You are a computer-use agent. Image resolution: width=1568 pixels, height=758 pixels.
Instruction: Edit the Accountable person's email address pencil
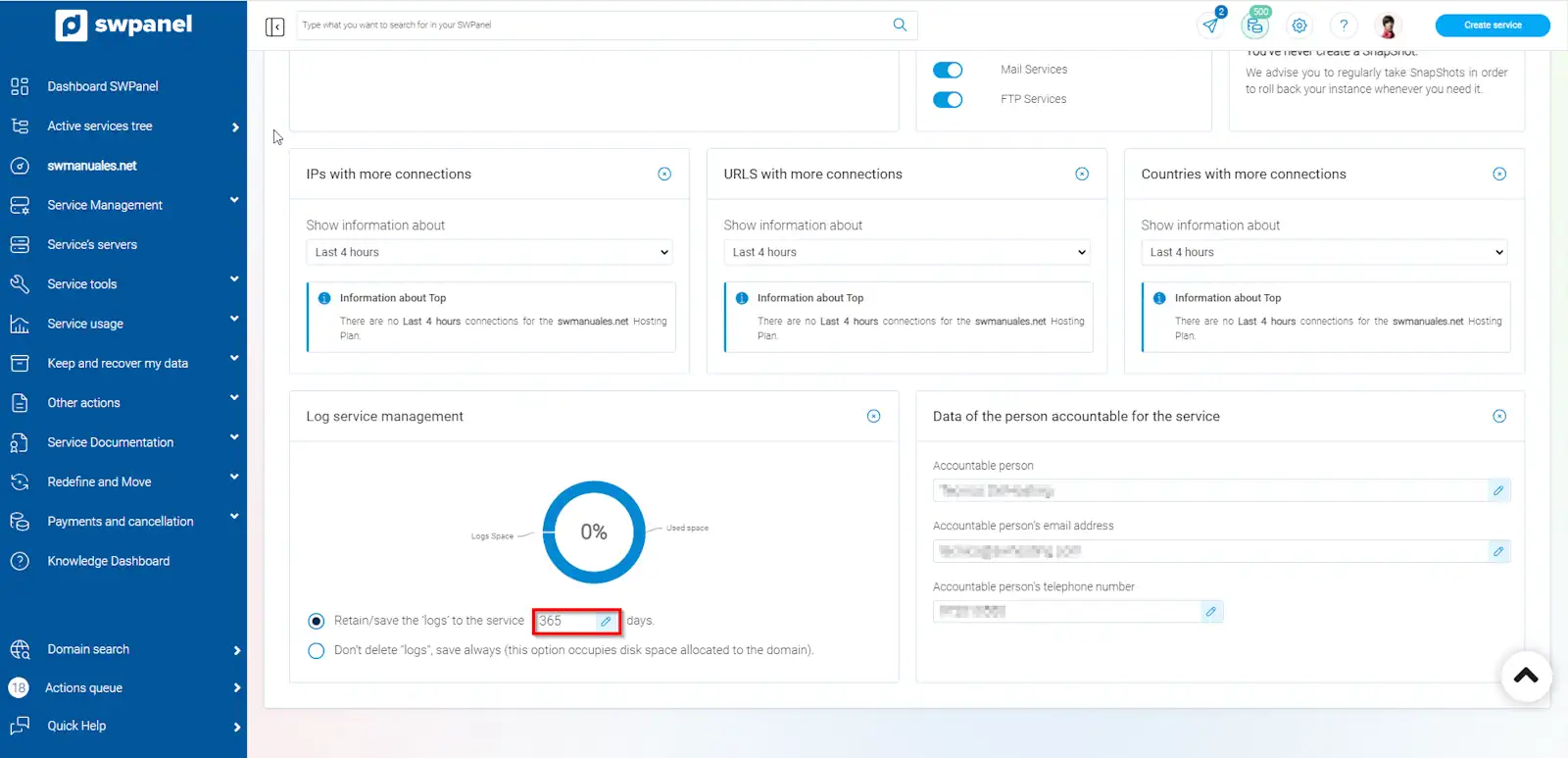click(1498, 551)
